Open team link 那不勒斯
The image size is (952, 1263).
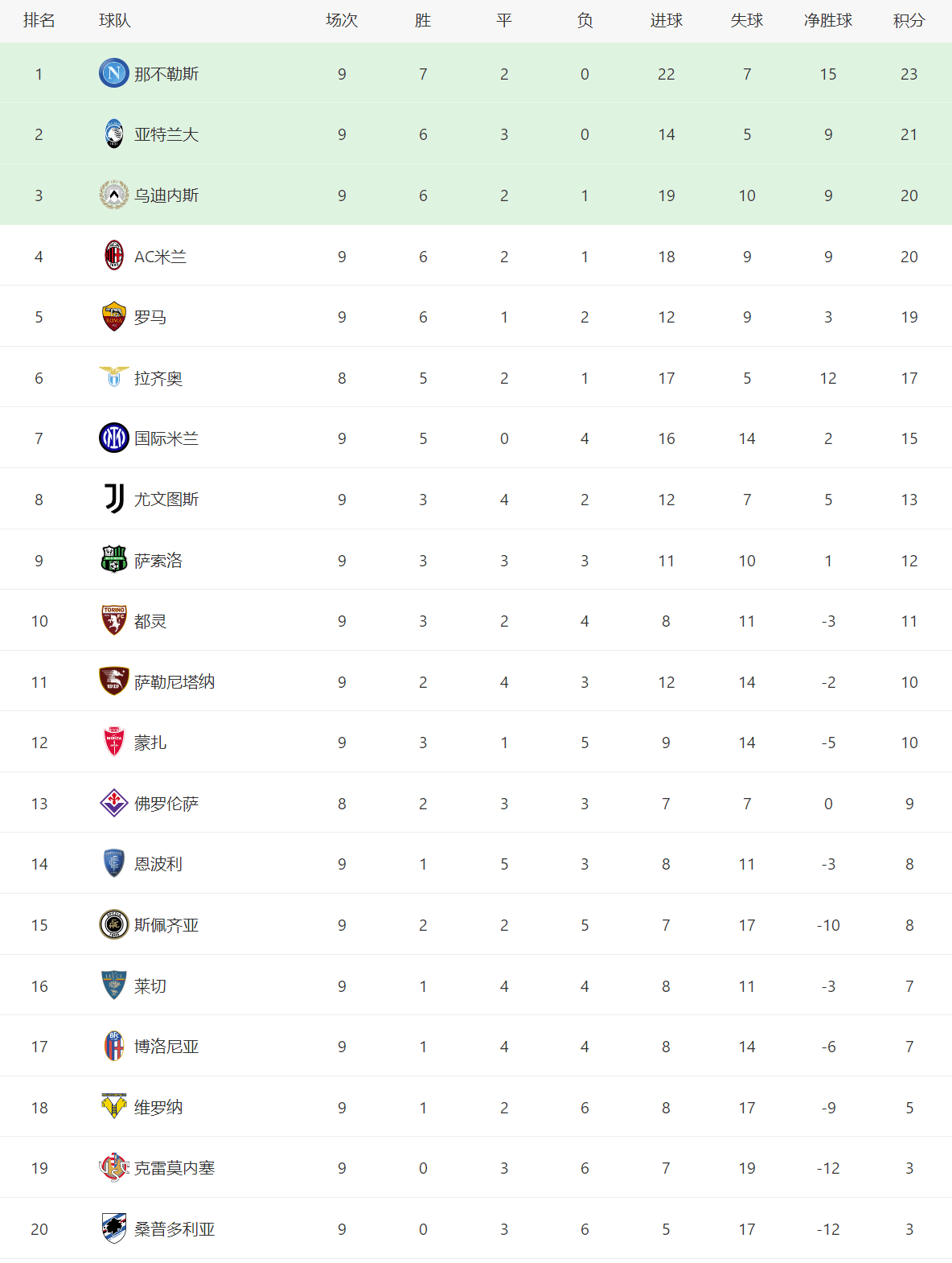(x=166, y=74)
